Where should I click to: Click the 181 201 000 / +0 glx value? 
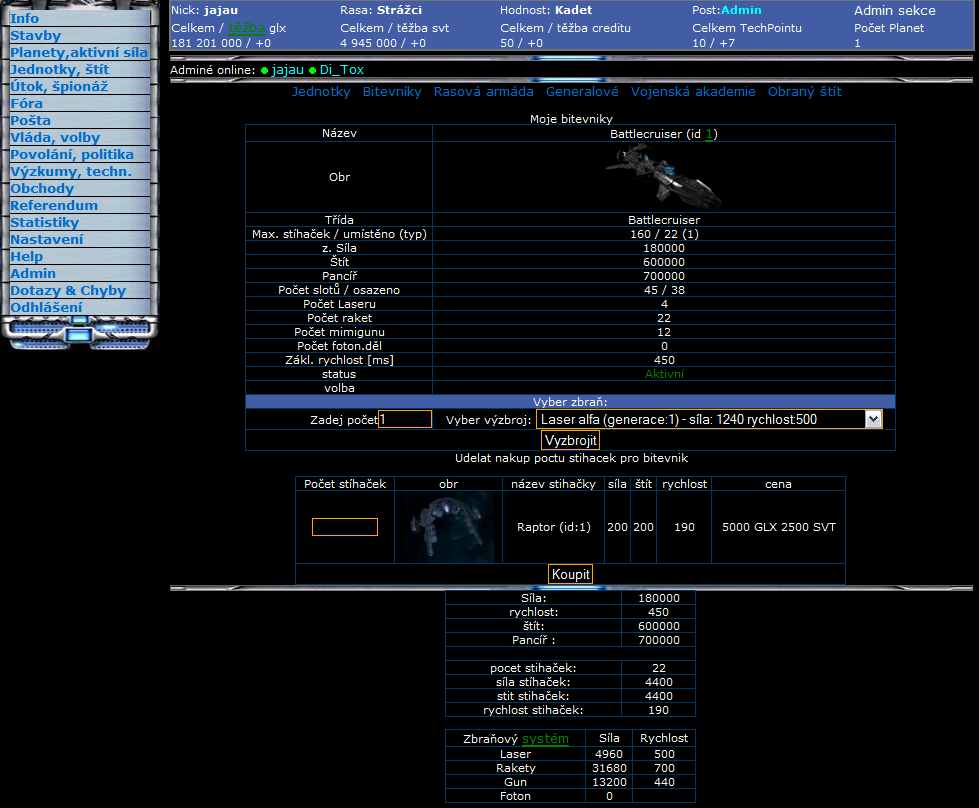[221, 43]
